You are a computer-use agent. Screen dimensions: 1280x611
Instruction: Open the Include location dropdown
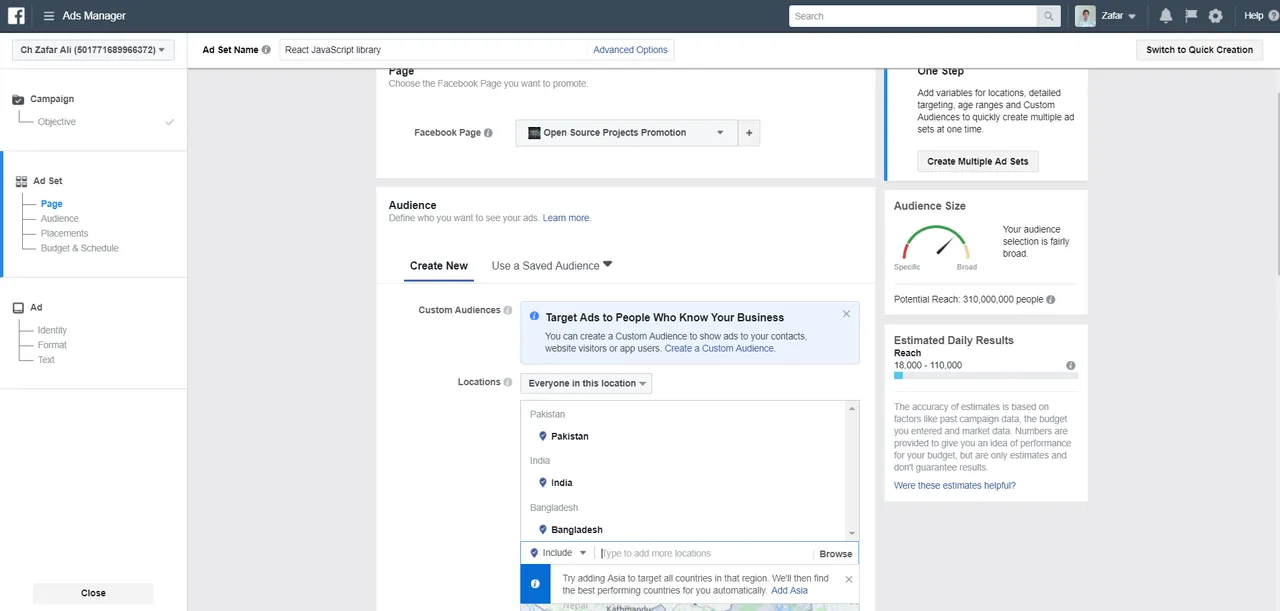[558, 553]
